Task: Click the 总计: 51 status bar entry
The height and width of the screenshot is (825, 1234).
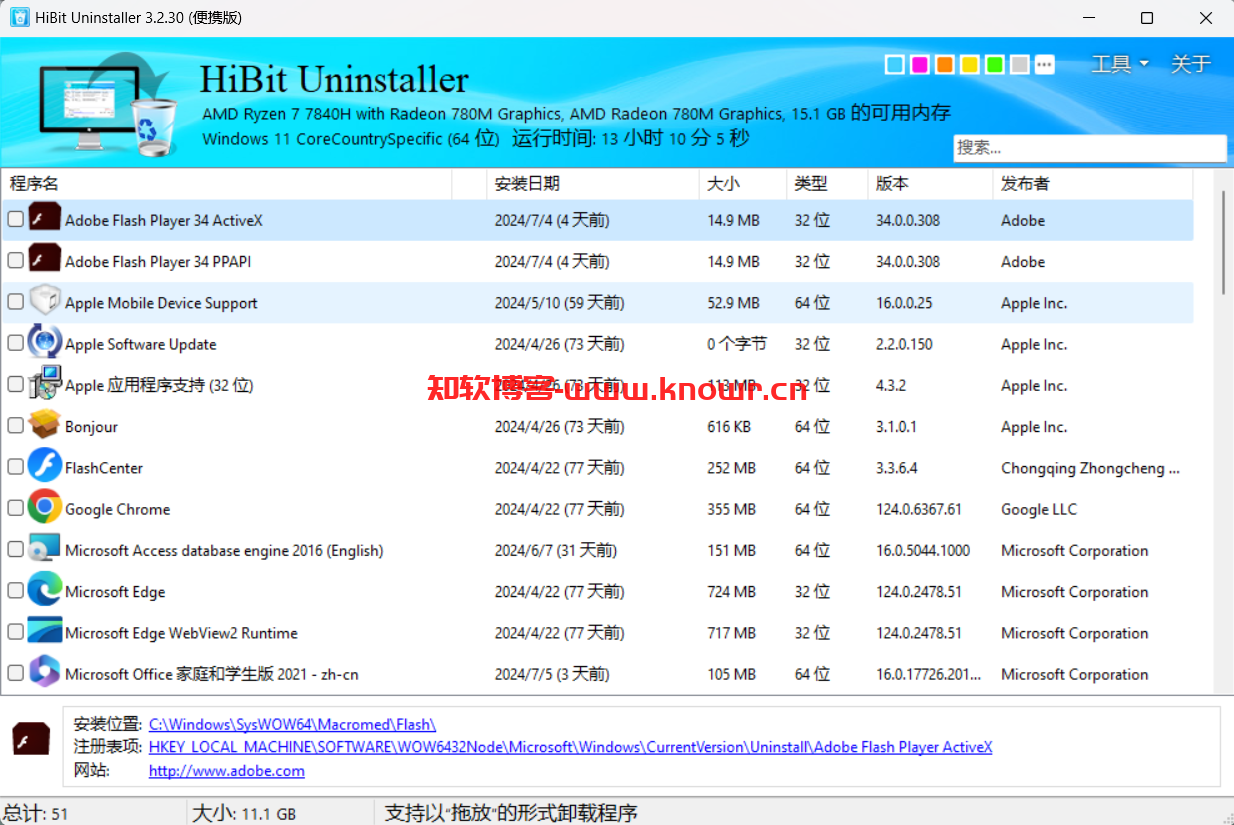Action: click(36, 813)
